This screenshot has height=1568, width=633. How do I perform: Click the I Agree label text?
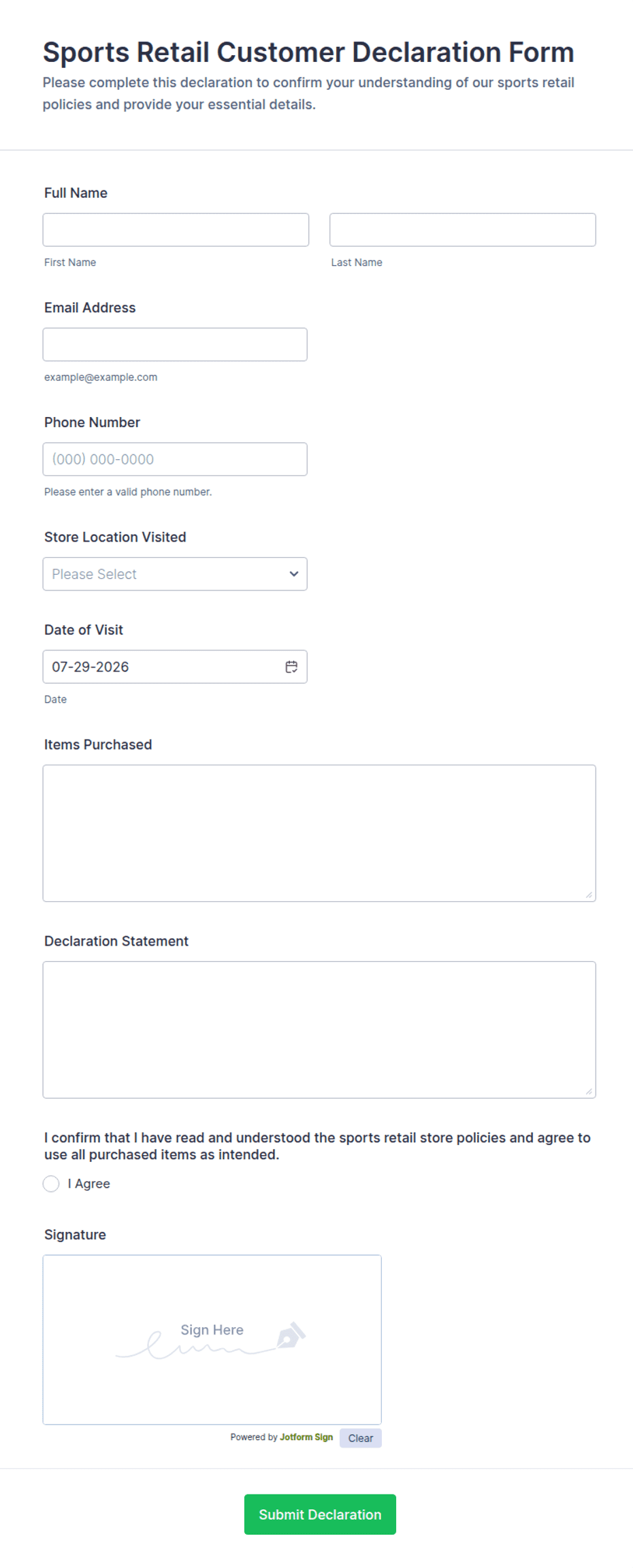coord(89,1184)
